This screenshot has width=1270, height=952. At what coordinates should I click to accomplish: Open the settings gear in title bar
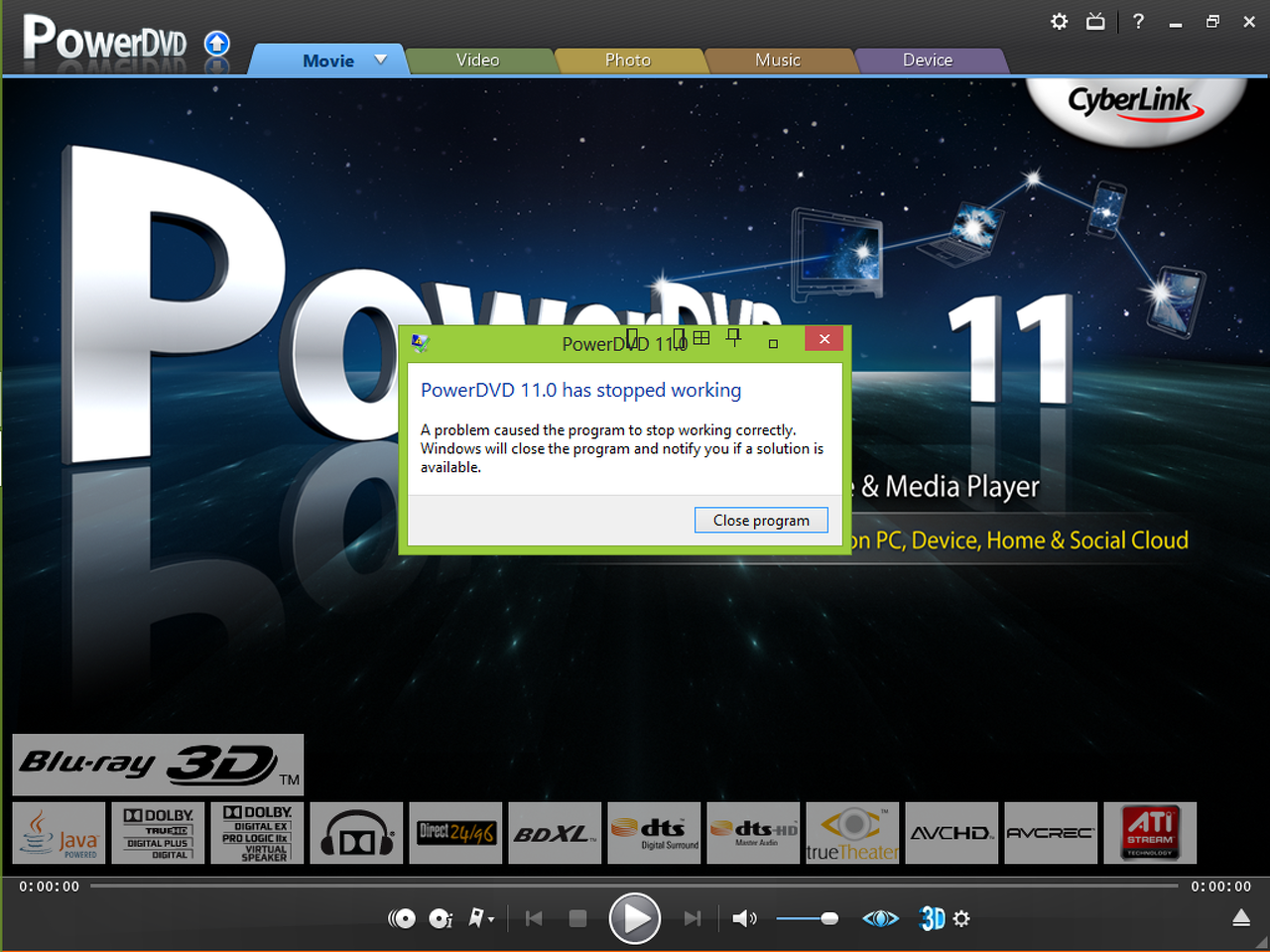pos(1059,21)
